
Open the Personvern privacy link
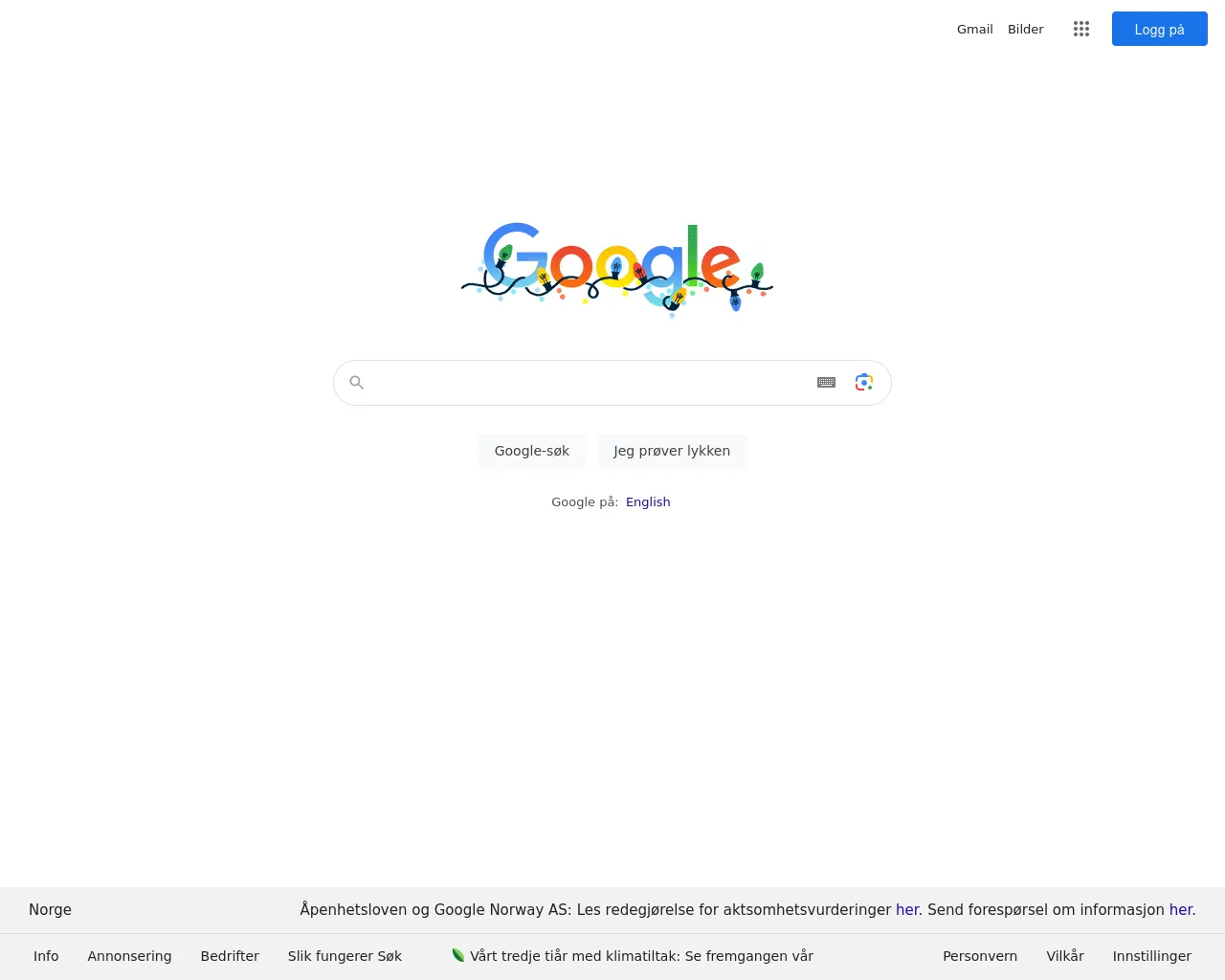980,956
